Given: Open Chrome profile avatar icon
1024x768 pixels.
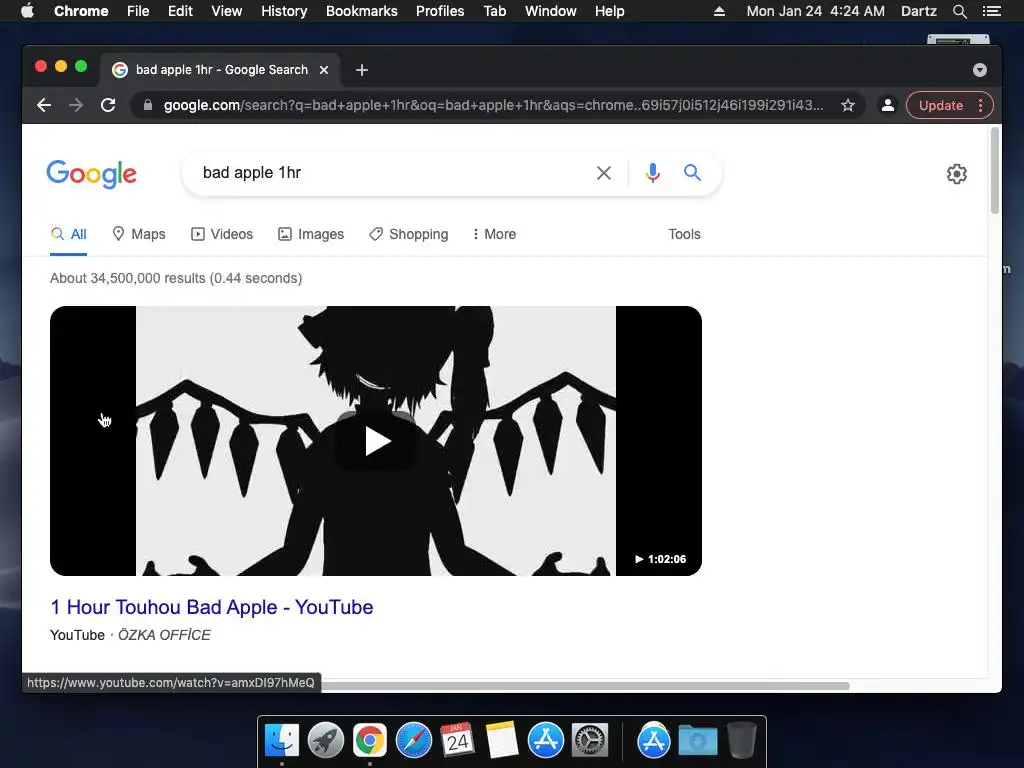Looking at the screenshot, I should [x=888, y=105].
